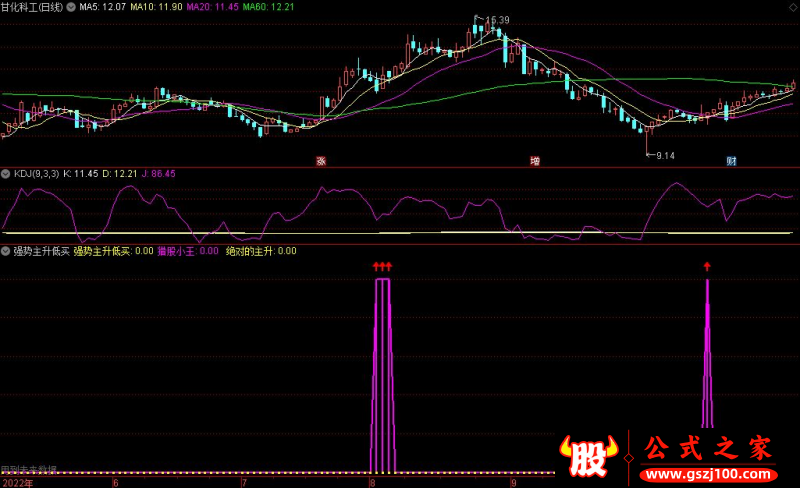The width and height of the screenshot is (800, 488).
Task: Click the 9.14 low price marker
Action: [x=663, y=155]
